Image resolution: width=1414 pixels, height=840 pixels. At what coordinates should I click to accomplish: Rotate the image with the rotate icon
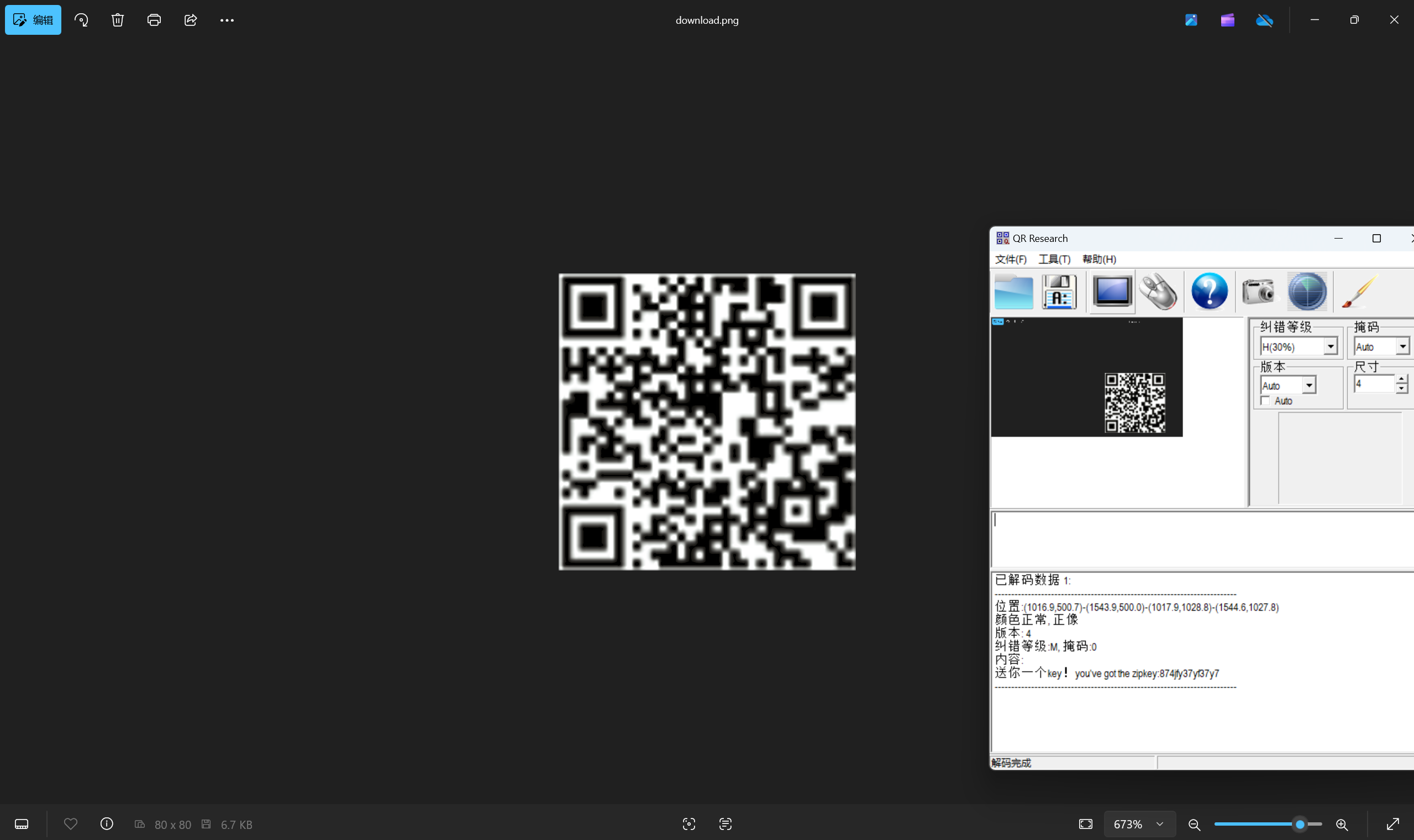coord(81,20)
